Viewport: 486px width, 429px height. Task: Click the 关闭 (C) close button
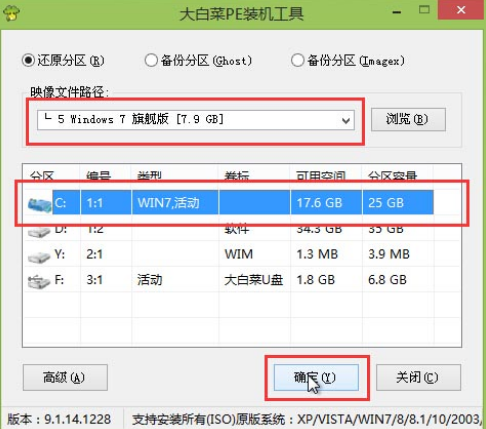[x=418, y=377]
